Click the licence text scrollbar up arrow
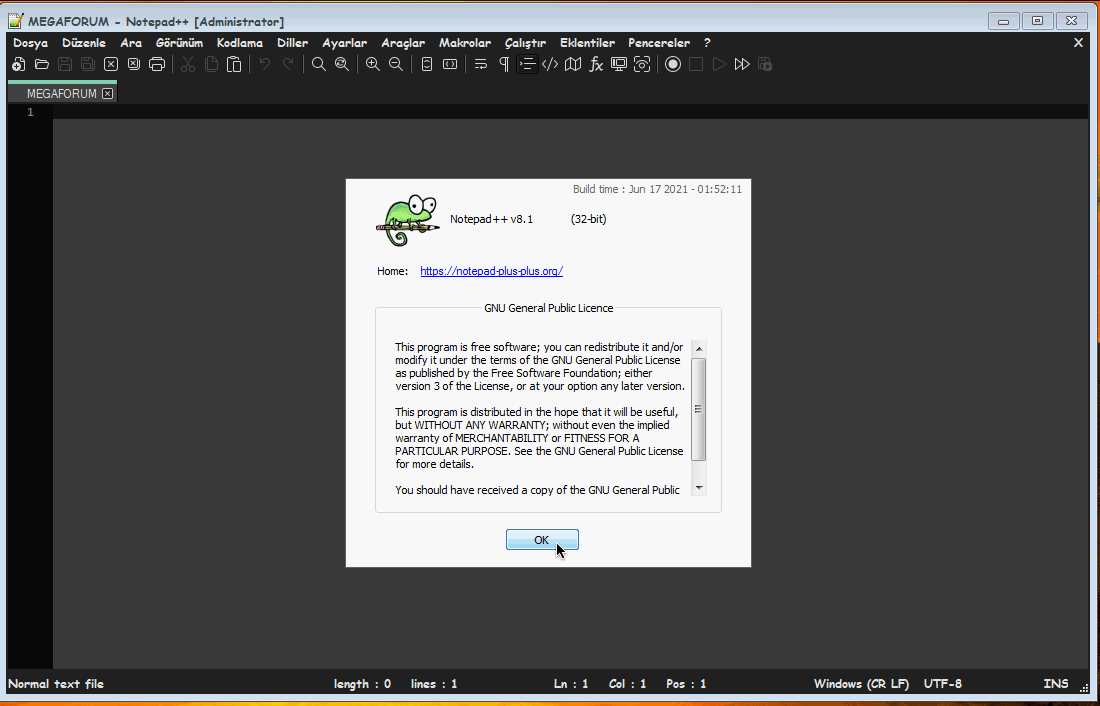1100x706 pixels. pos(699,349)
